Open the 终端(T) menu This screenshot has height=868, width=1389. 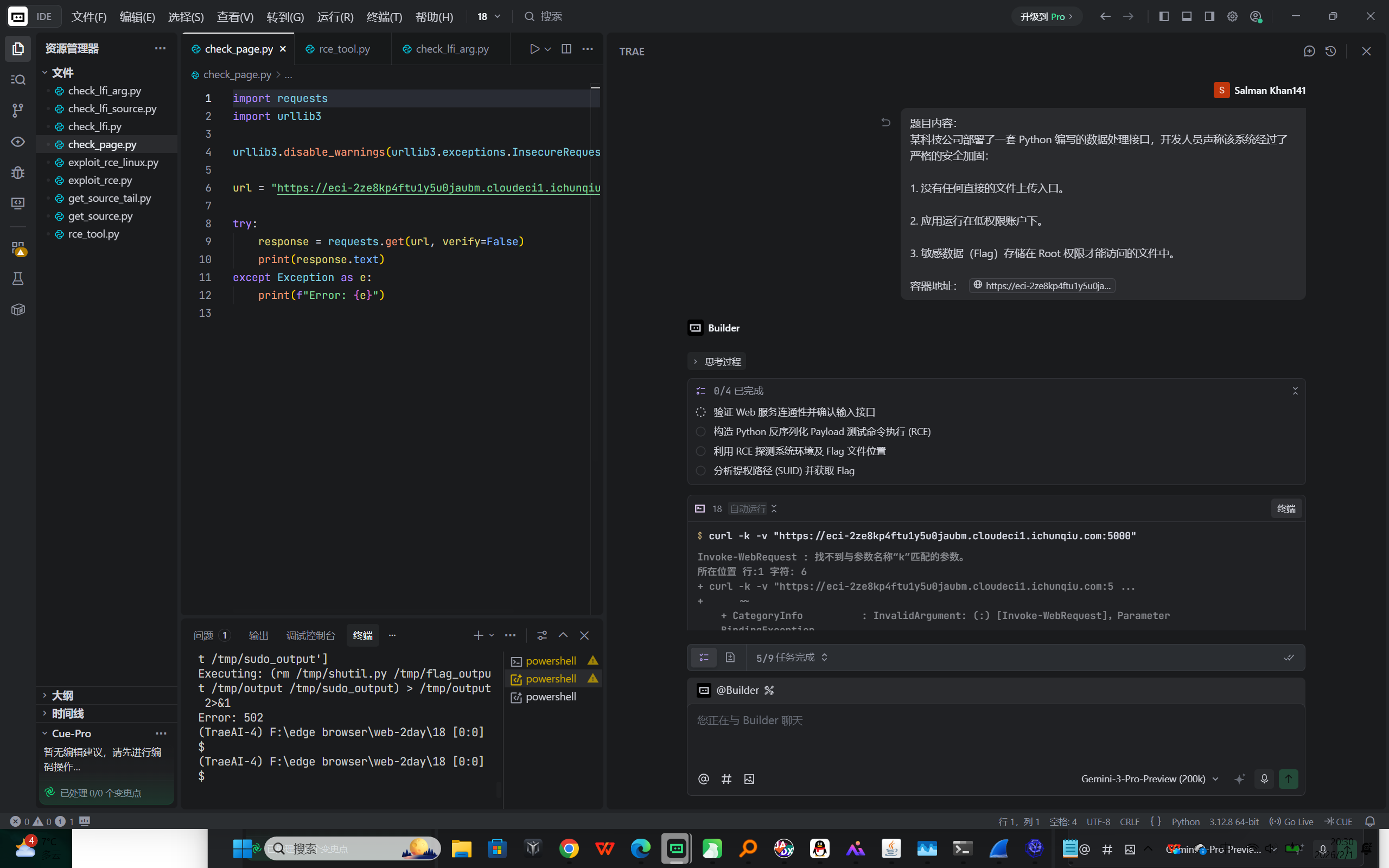(384, 17)
